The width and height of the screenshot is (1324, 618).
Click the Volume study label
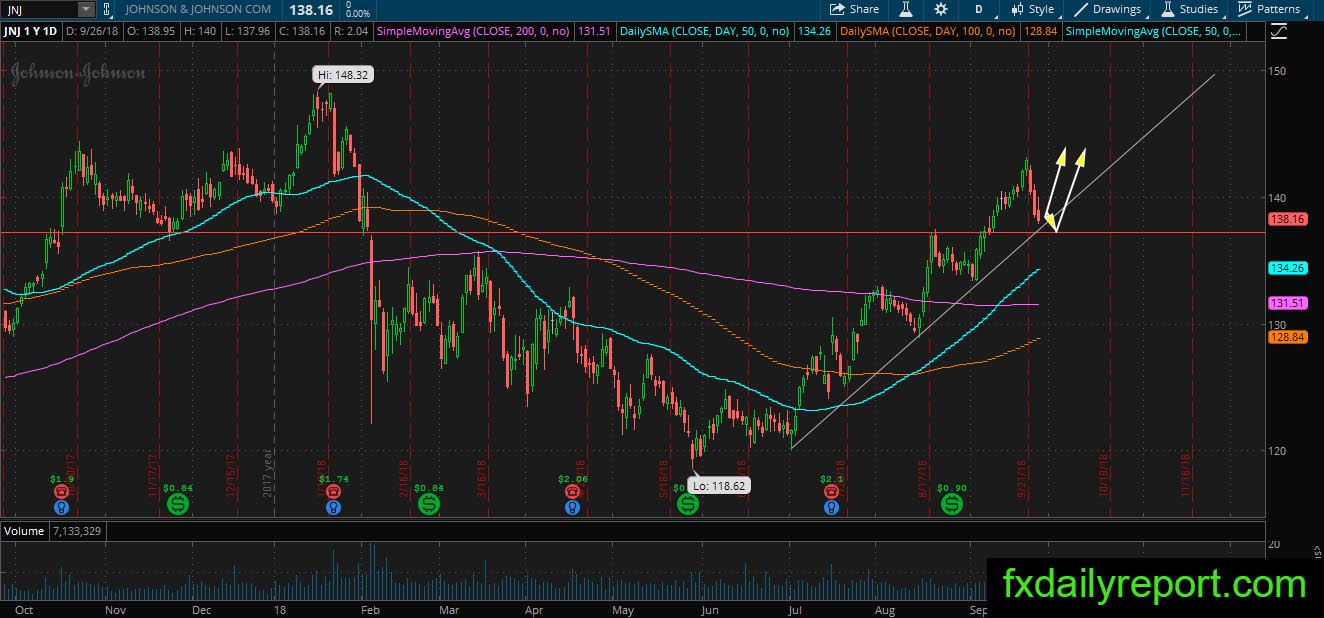tap(24, 531)
